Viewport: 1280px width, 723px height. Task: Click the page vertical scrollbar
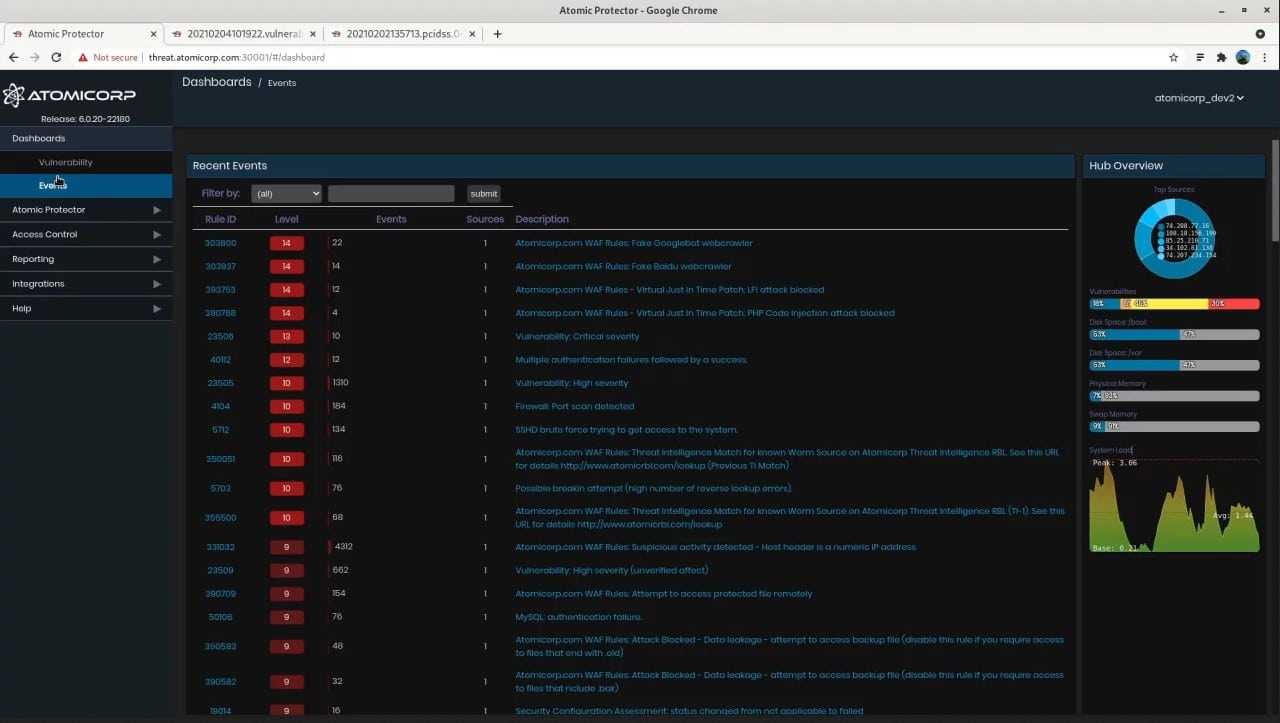pos(1275,190)
